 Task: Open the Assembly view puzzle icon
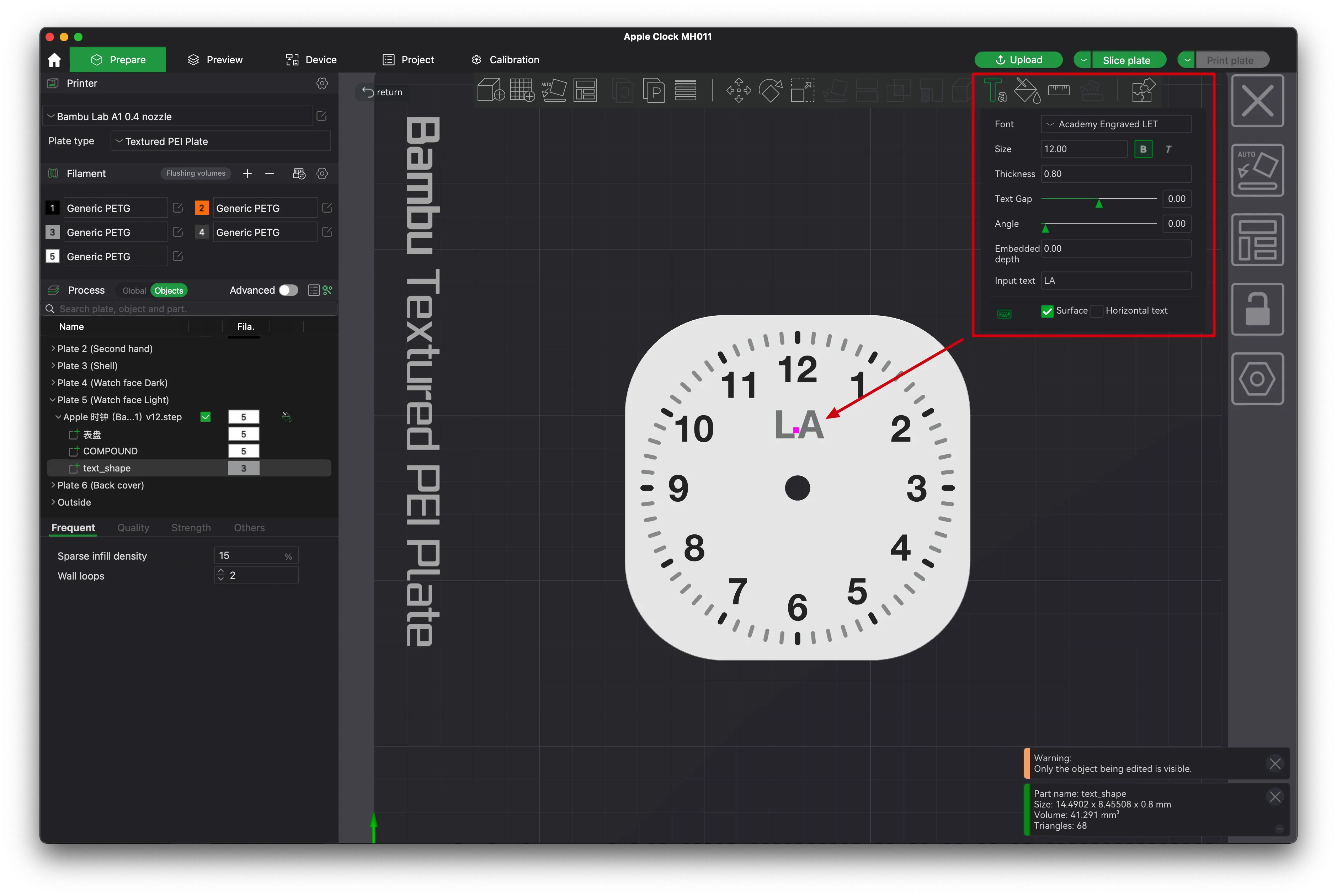(x=1143, y=90)
